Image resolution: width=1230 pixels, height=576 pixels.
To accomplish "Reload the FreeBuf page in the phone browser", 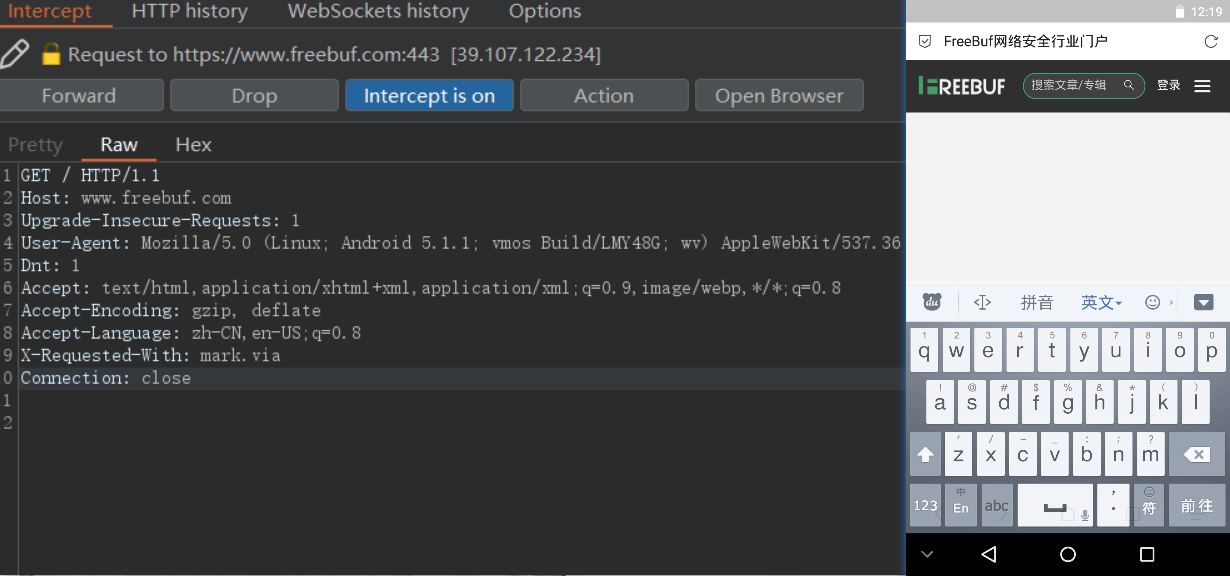I will 1210,42.
